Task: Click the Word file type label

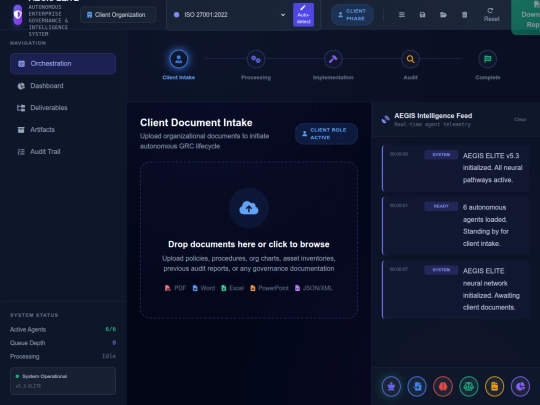Action: [204, 288]
